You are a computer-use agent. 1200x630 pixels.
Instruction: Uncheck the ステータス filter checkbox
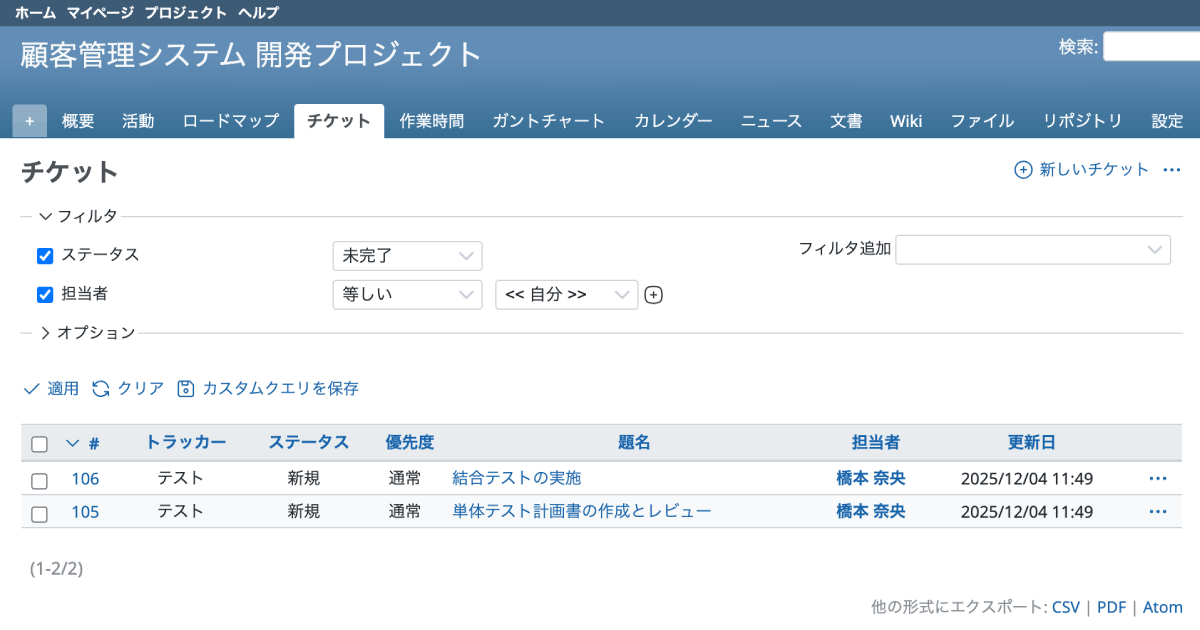[x=45, y=256]
